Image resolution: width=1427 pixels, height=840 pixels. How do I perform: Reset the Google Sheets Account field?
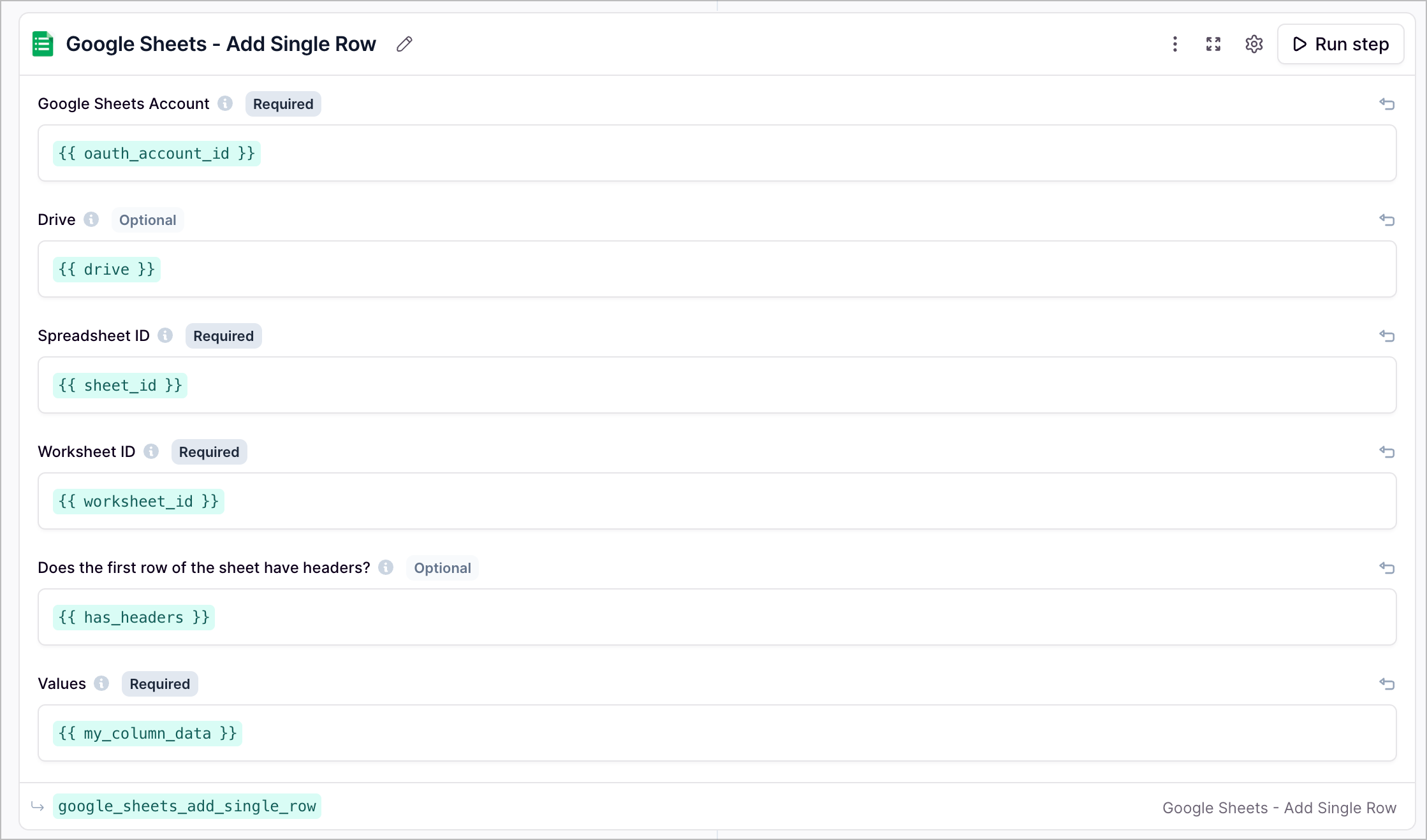point(1387,104)
